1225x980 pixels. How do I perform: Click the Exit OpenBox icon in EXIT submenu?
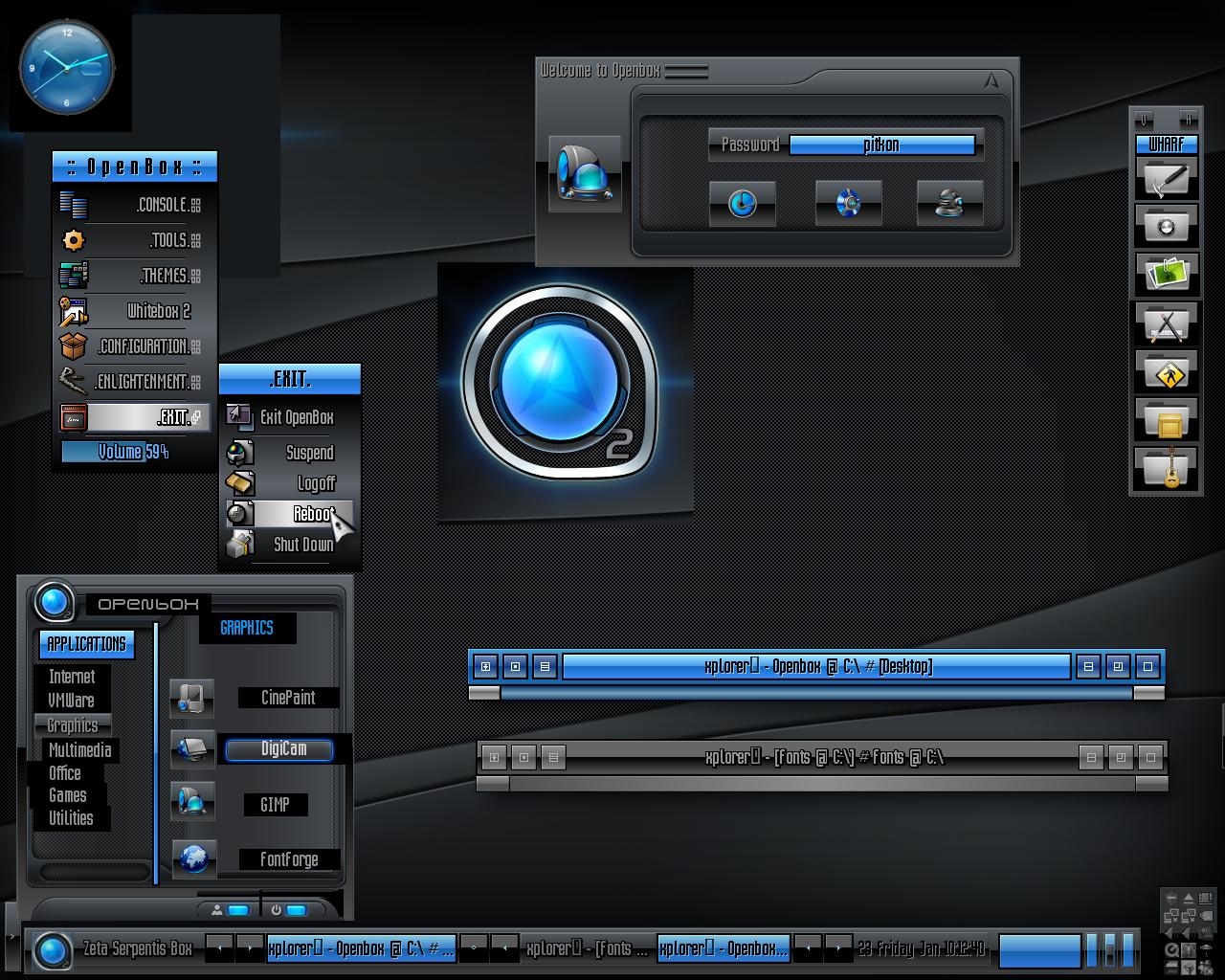239,417
